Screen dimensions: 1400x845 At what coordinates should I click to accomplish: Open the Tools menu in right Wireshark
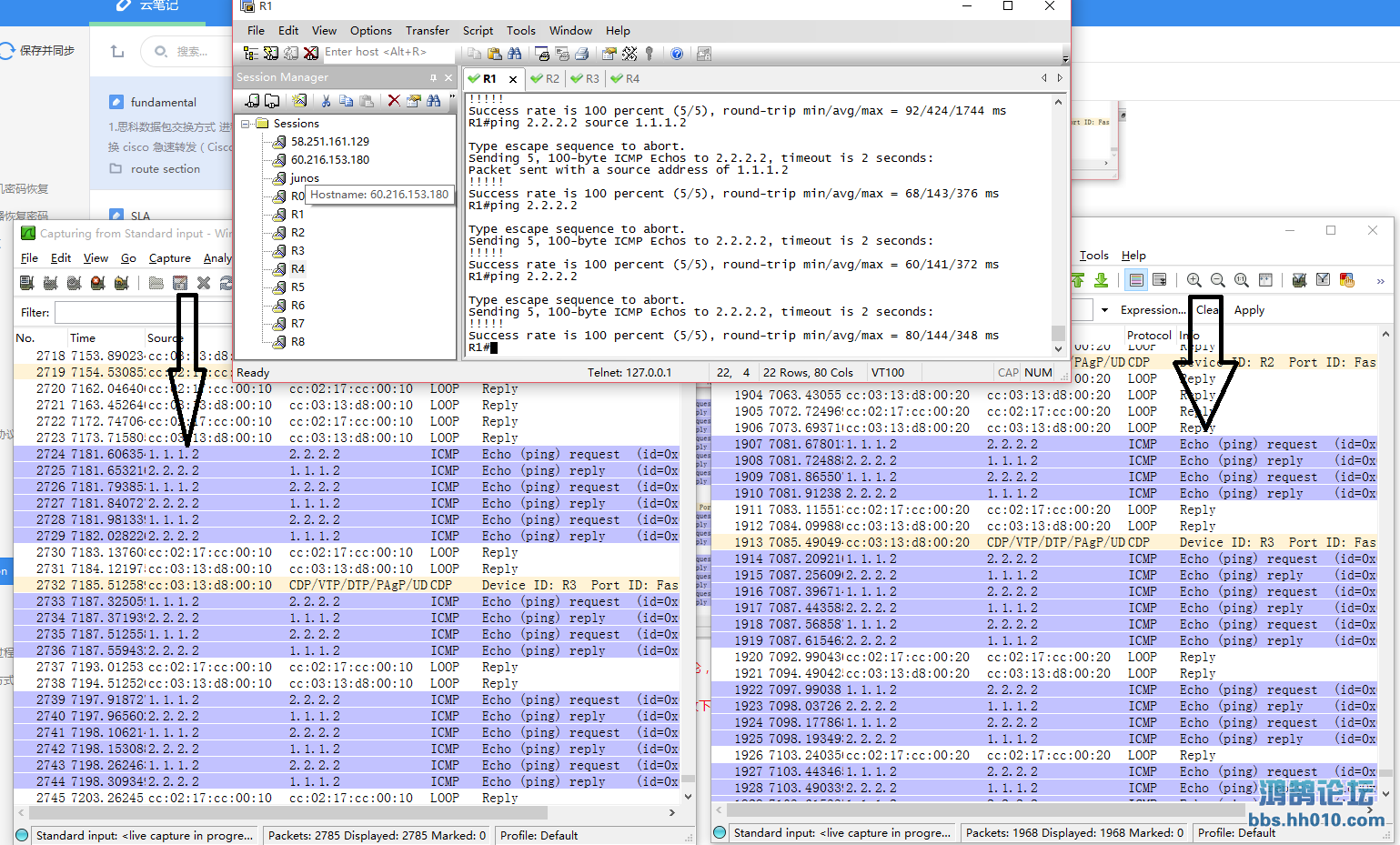1093,256
